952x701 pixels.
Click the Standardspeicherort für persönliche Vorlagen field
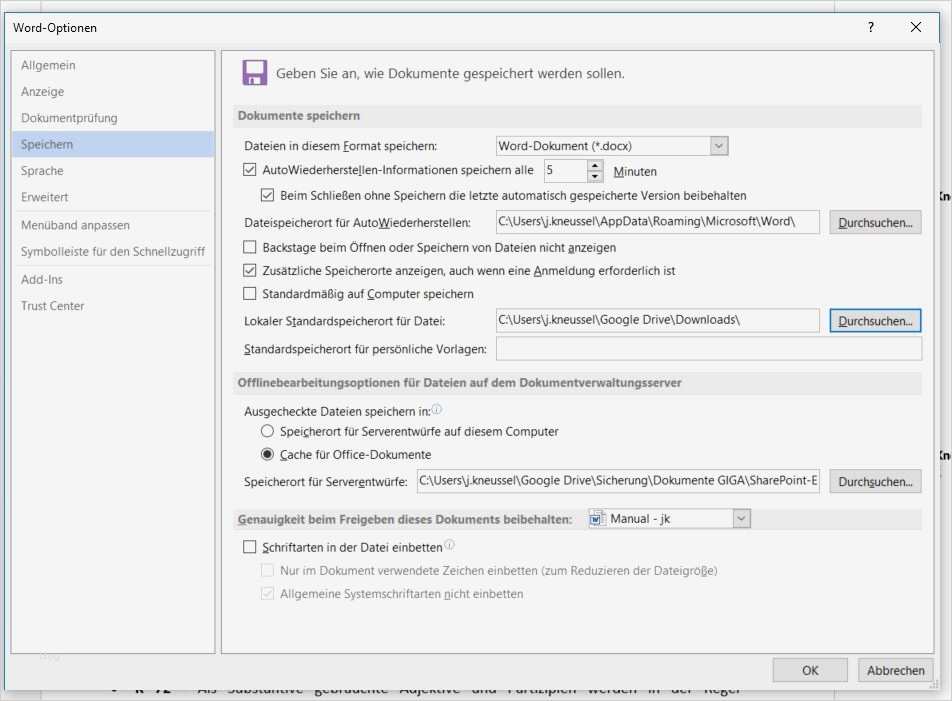coord(709,349)
